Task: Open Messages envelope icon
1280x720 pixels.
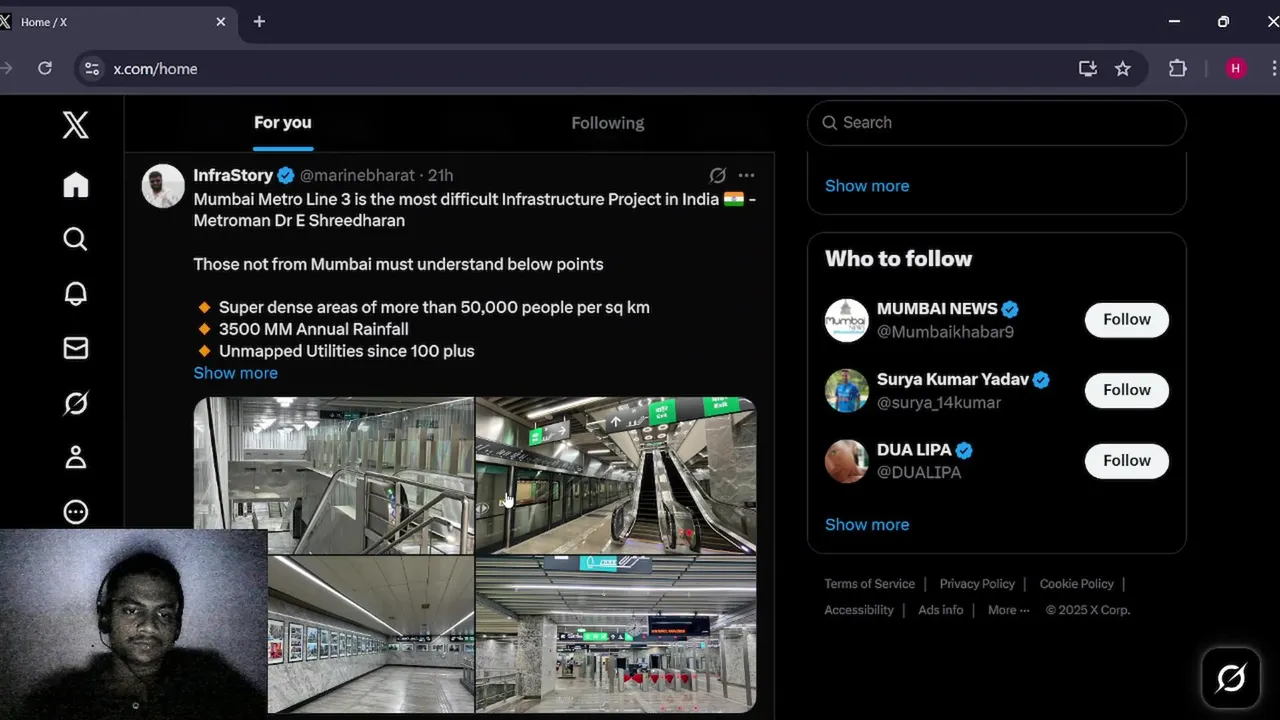Action: (75, 348)
